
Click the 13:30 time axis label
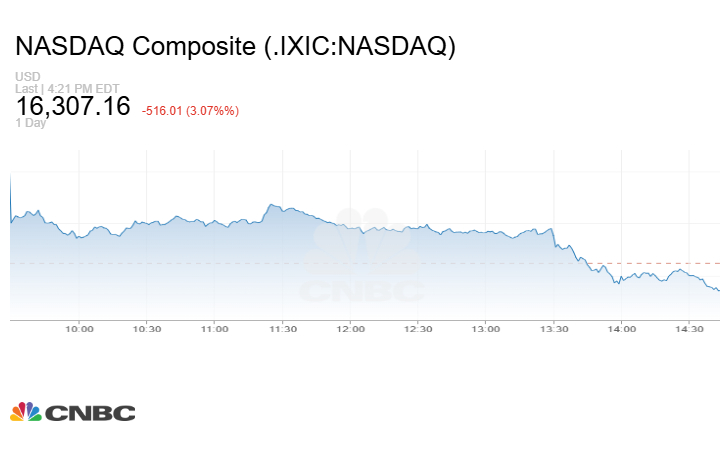[x=554, y=329]
